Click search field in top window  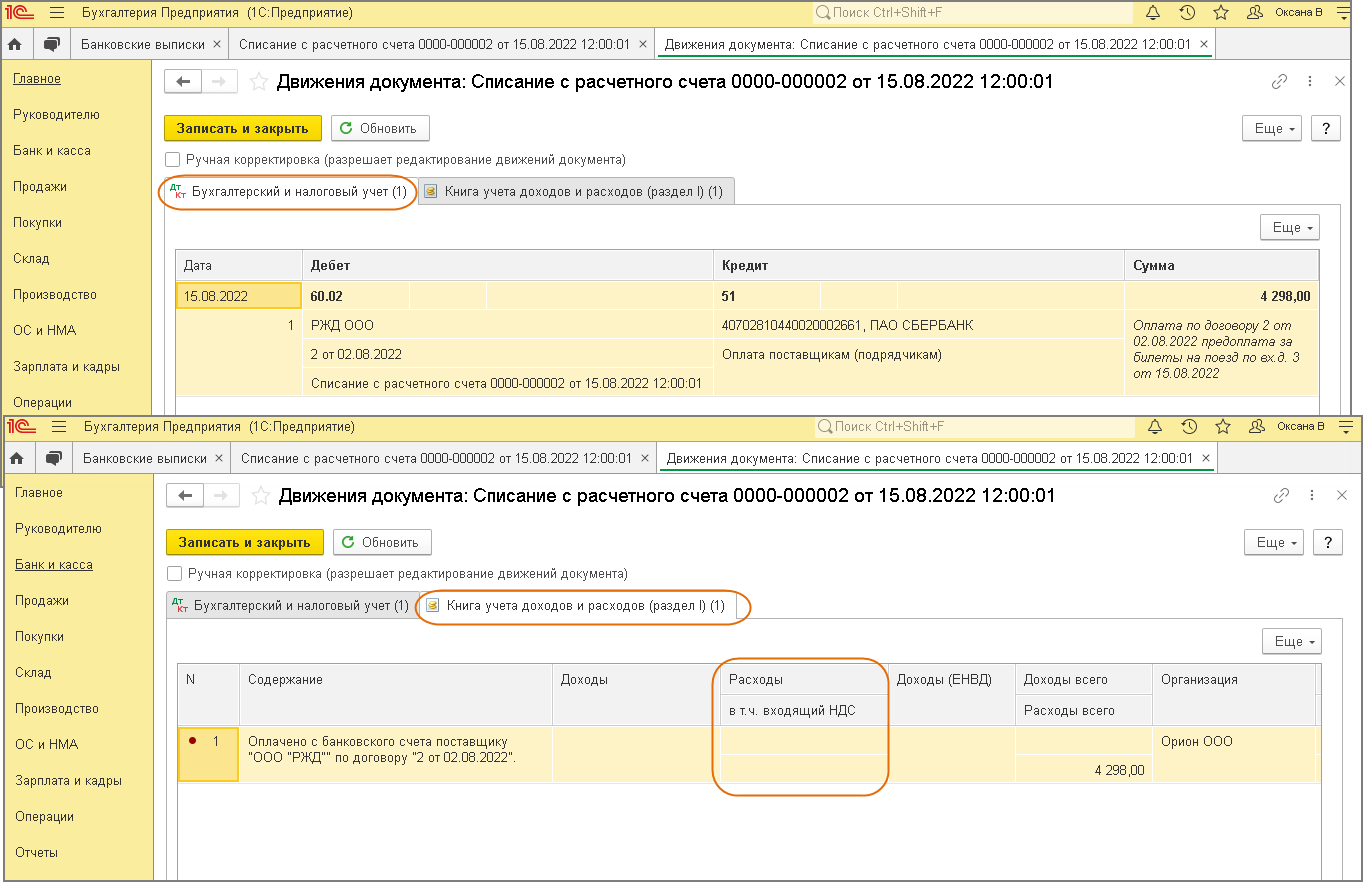click(972, 13)
